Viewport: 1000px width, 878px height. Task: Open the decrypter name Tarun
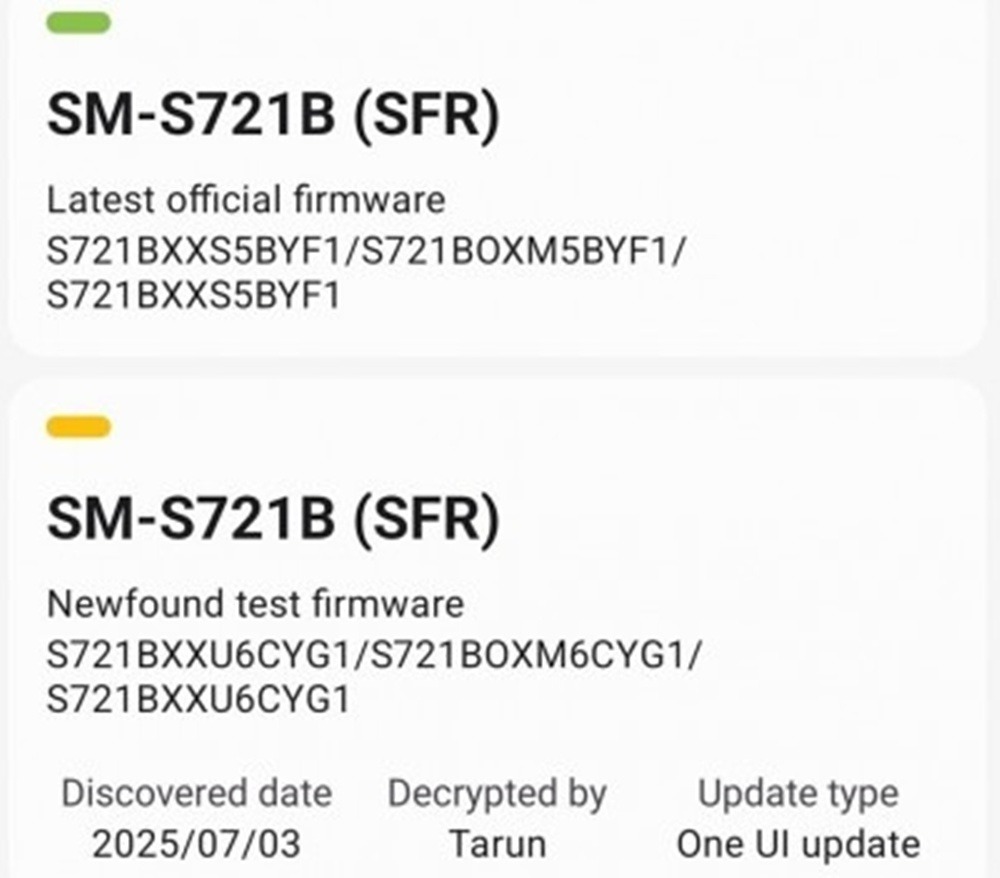497,844
